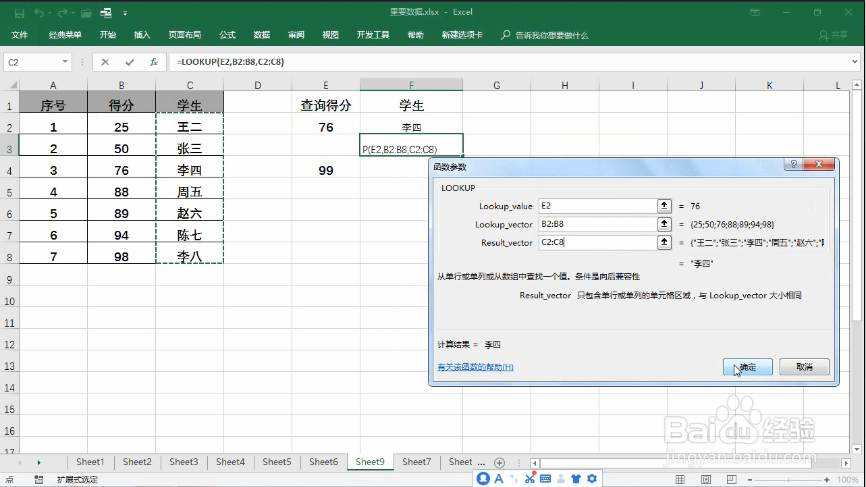This screenshot has height=487, width=866.
Task: Click the ribbon display options icon
Action: pyautogui.click(x=754, y=12)
